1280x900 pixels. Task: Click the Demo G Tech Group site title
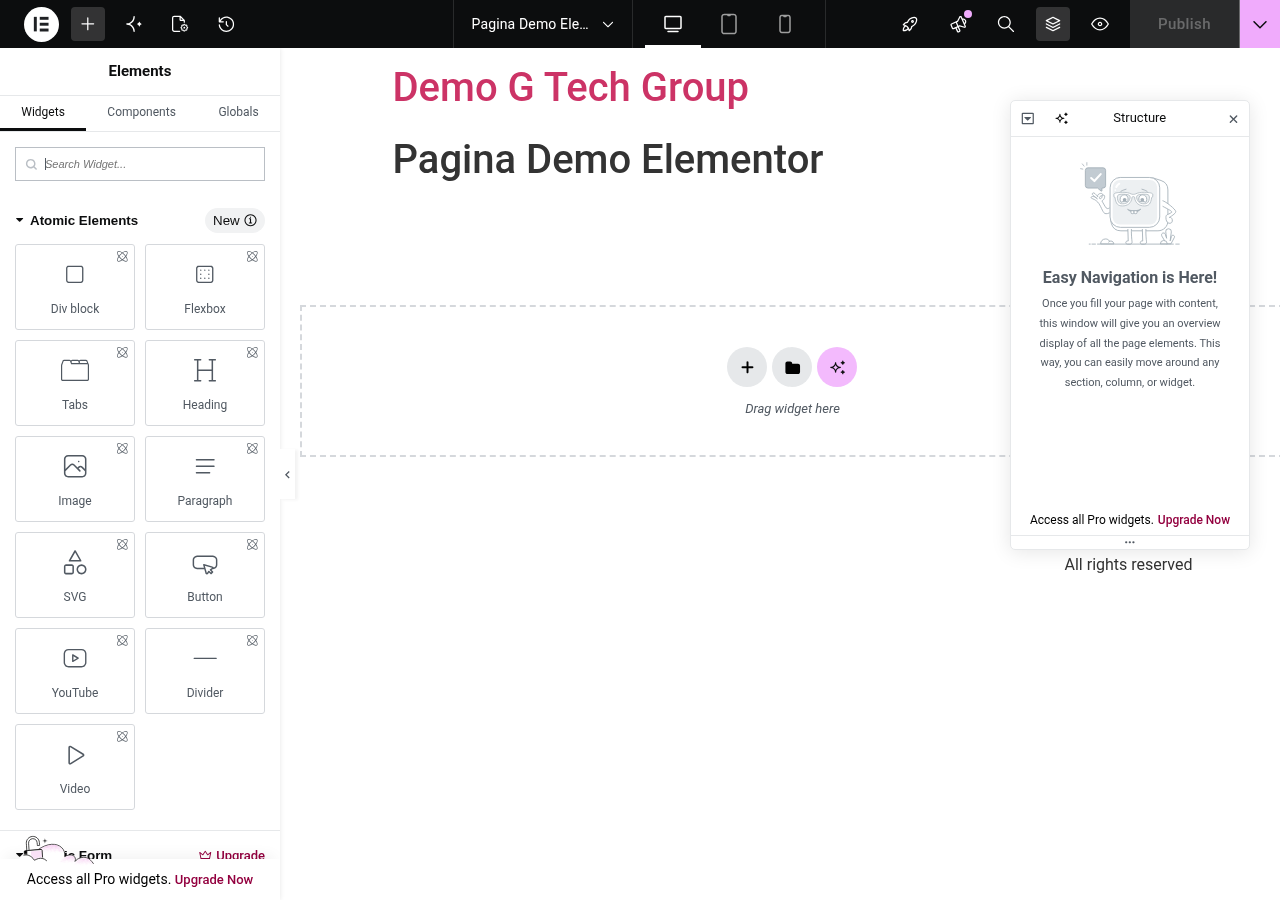point(570,87)
